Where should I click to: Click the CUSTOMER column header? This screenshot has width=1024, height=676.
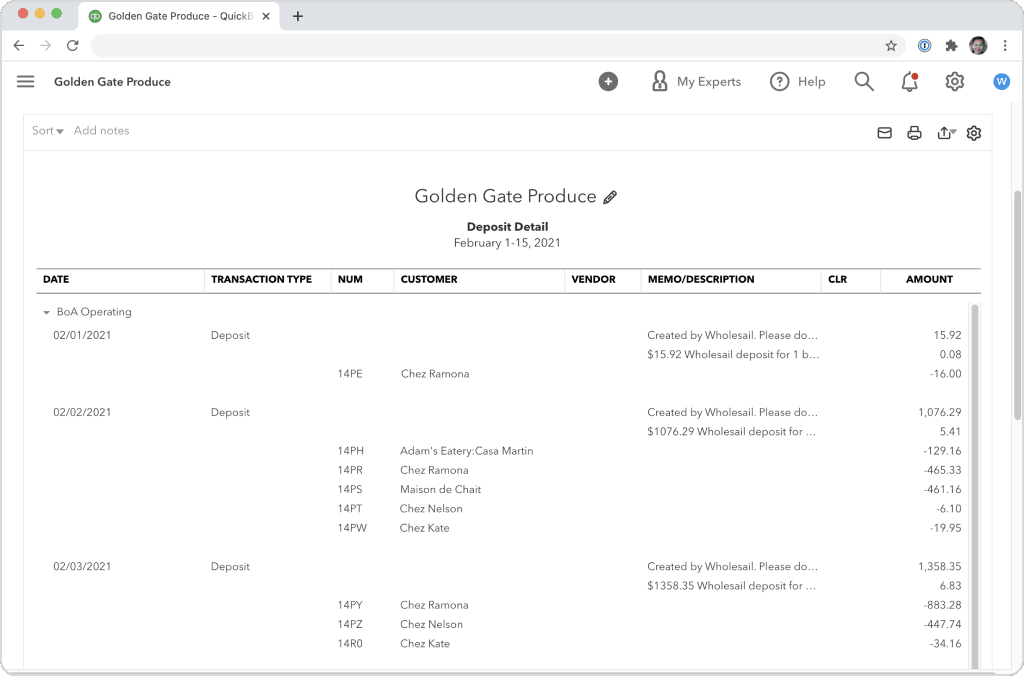[429, 280]
